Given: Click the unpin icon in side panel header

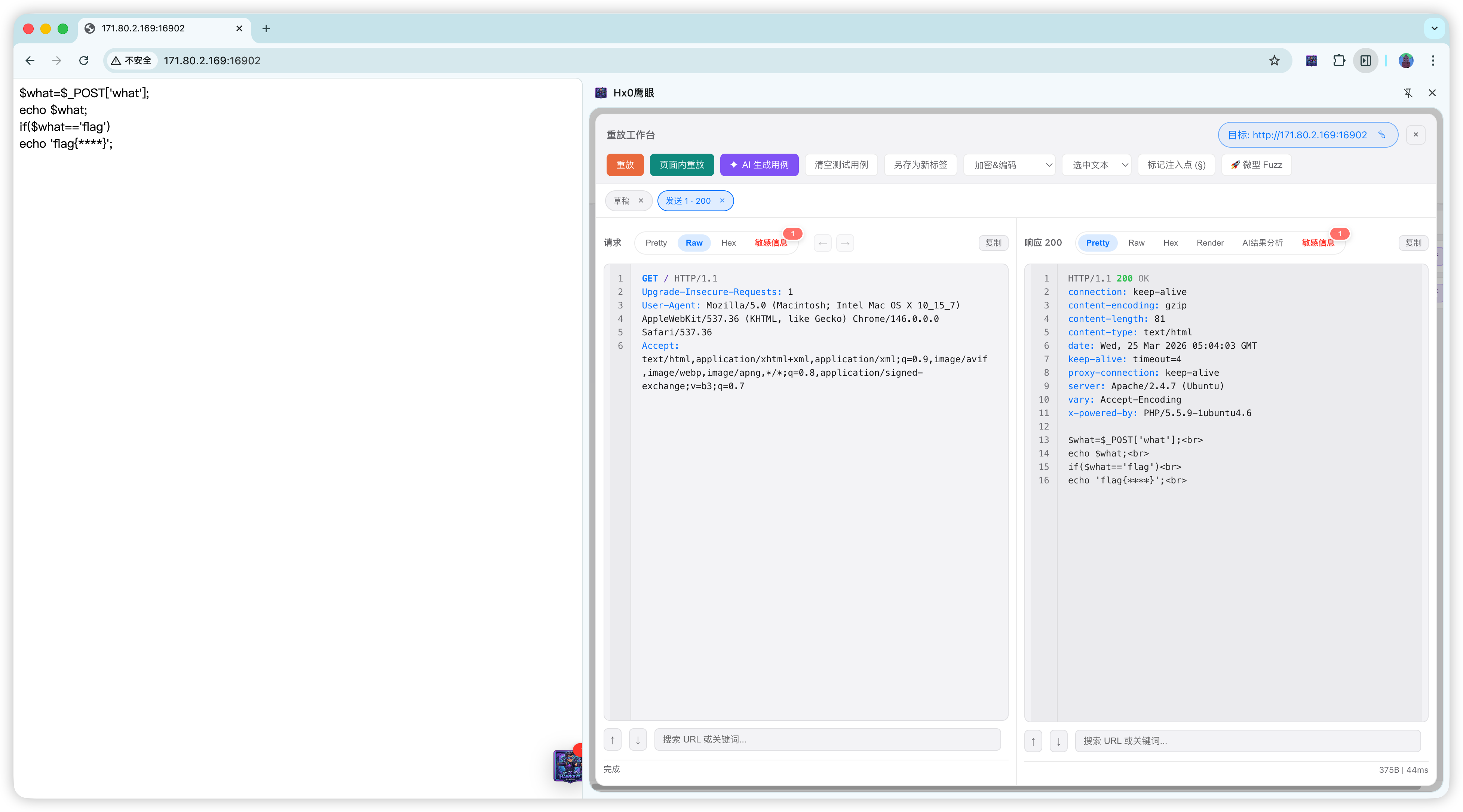Looking at the screenshot, I should 1408,93.
